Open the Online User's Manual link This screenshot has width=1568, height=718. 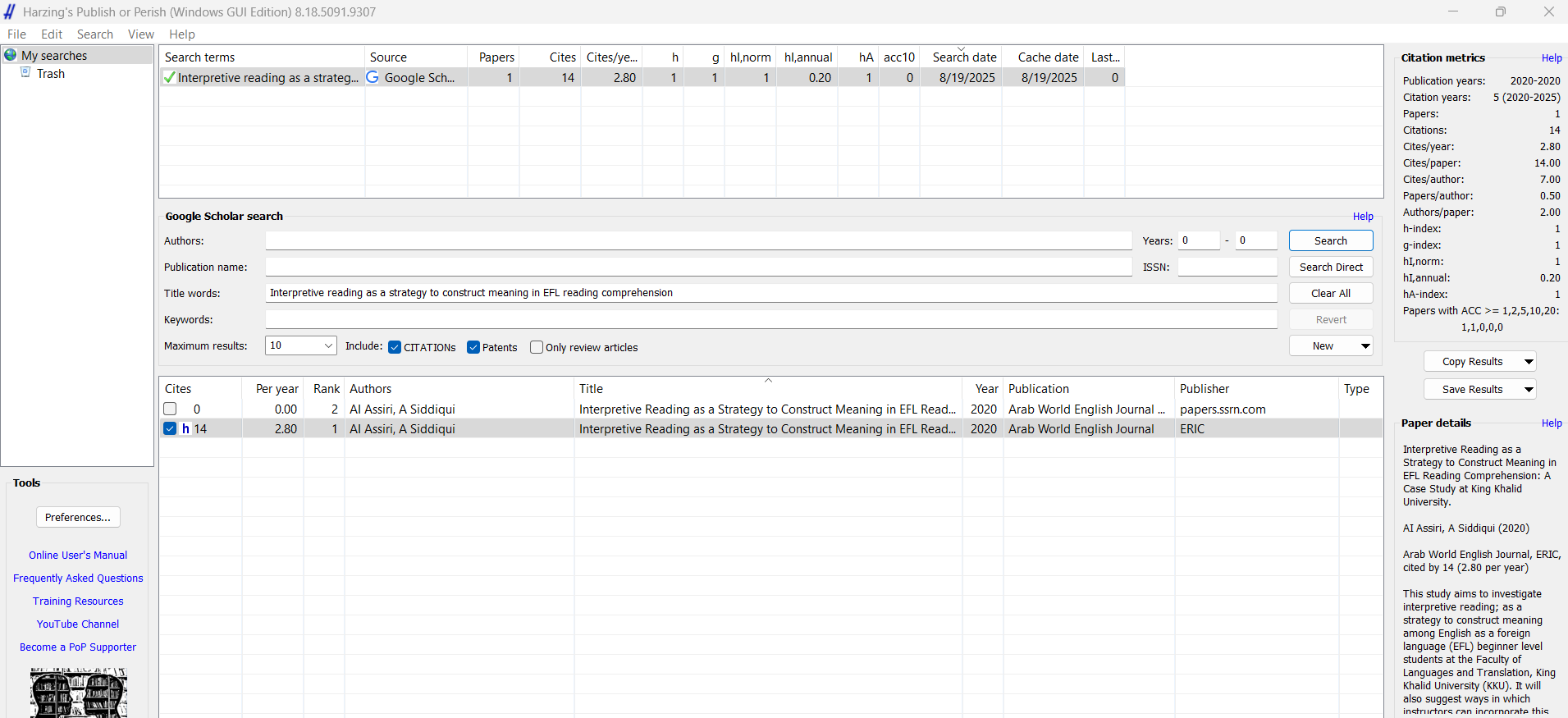pyautogui.click(x=78, y=556)
